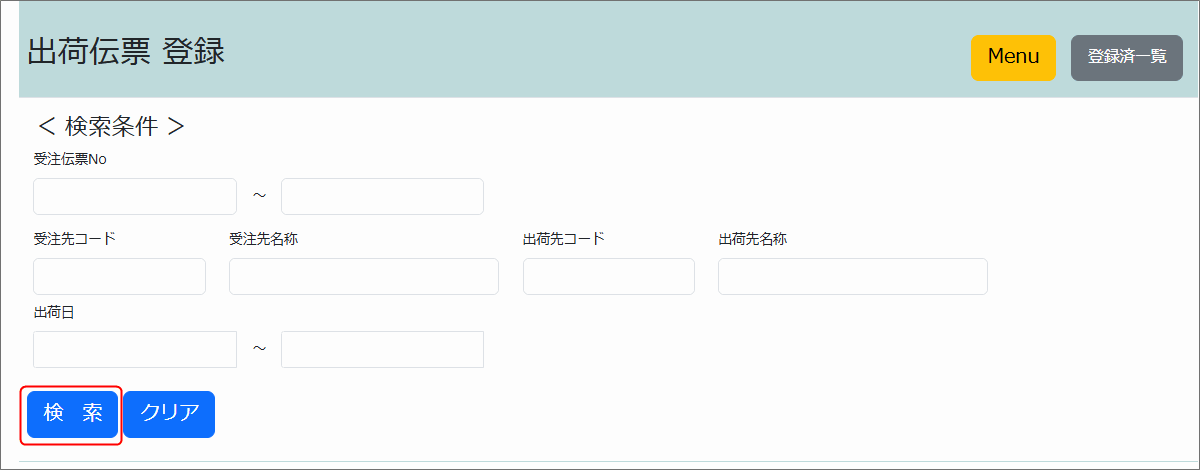1200x470 pixels.
Task: Select the 出荷日 start date field
Action: point(135,349)
